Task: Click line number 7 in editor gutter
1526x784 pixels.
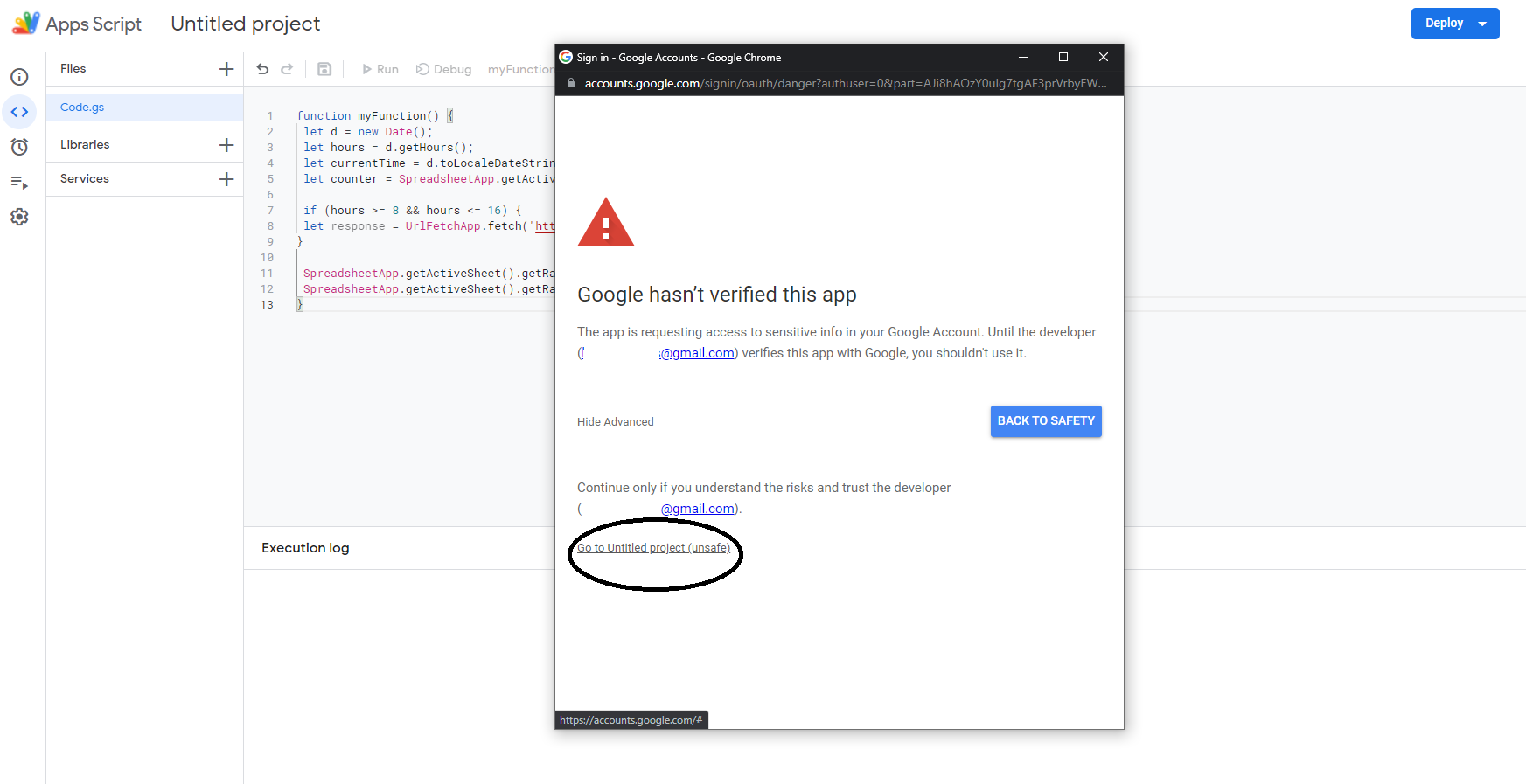Action: click(x=270, y=211)
